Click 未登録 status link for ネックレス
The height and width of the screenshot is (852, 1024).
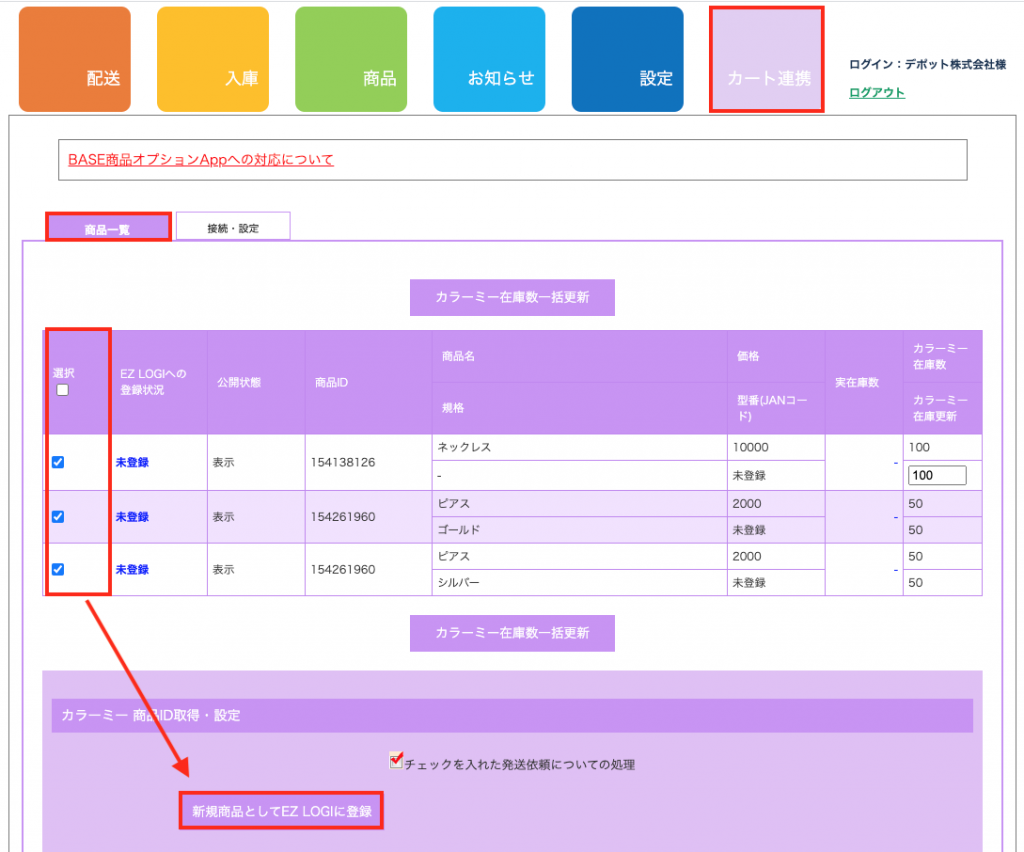[132, 463]
